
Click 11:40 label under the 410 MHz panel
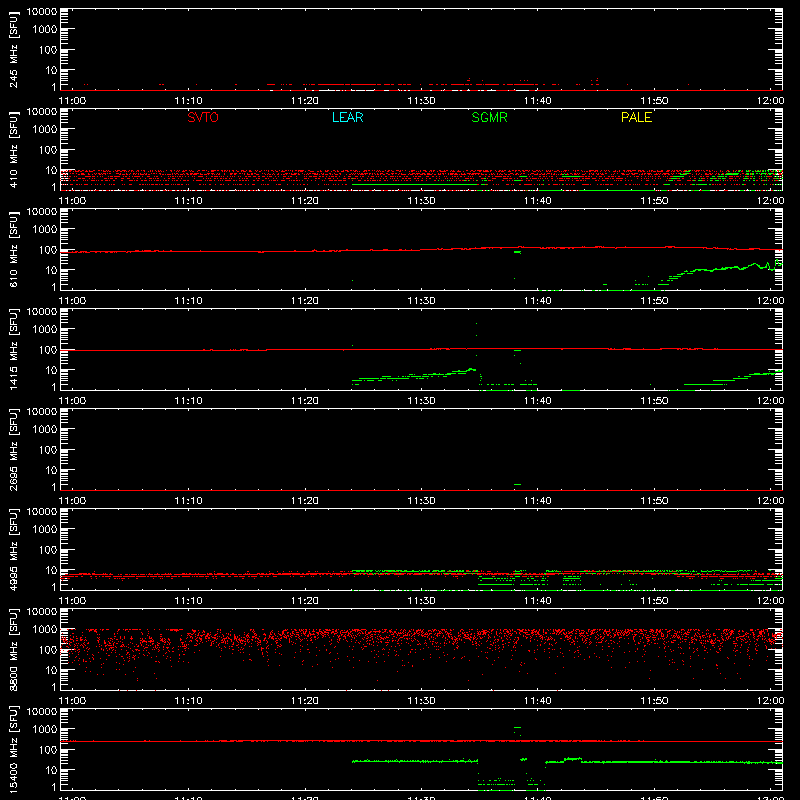coord(537,201)
